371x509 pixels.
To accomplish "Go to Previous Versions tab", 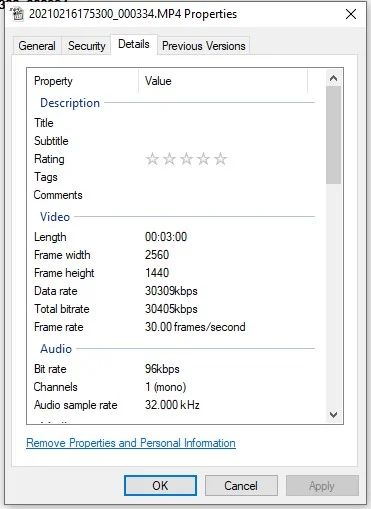I will pyautogui.click(x=204, y=46).
